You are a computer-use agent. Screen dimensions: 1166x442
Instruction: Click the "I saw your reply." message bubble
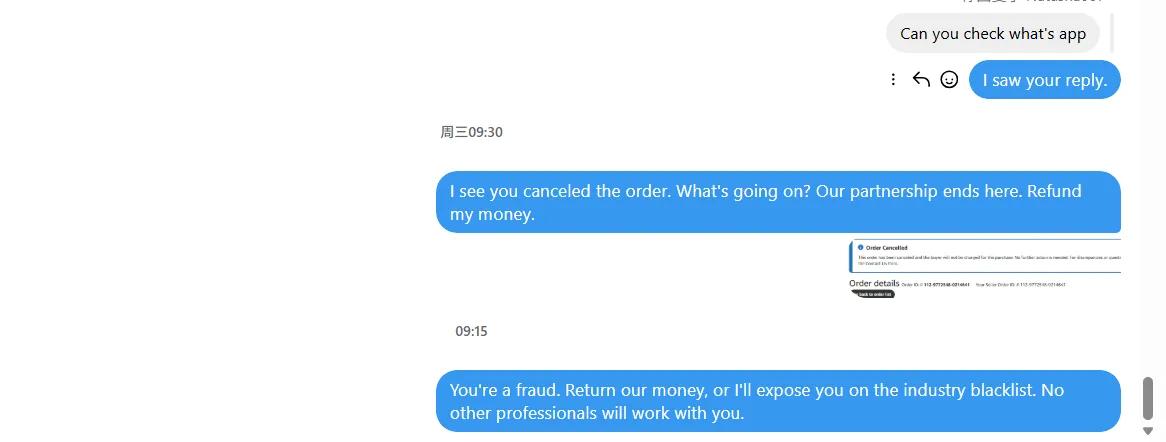[1044, 80]
